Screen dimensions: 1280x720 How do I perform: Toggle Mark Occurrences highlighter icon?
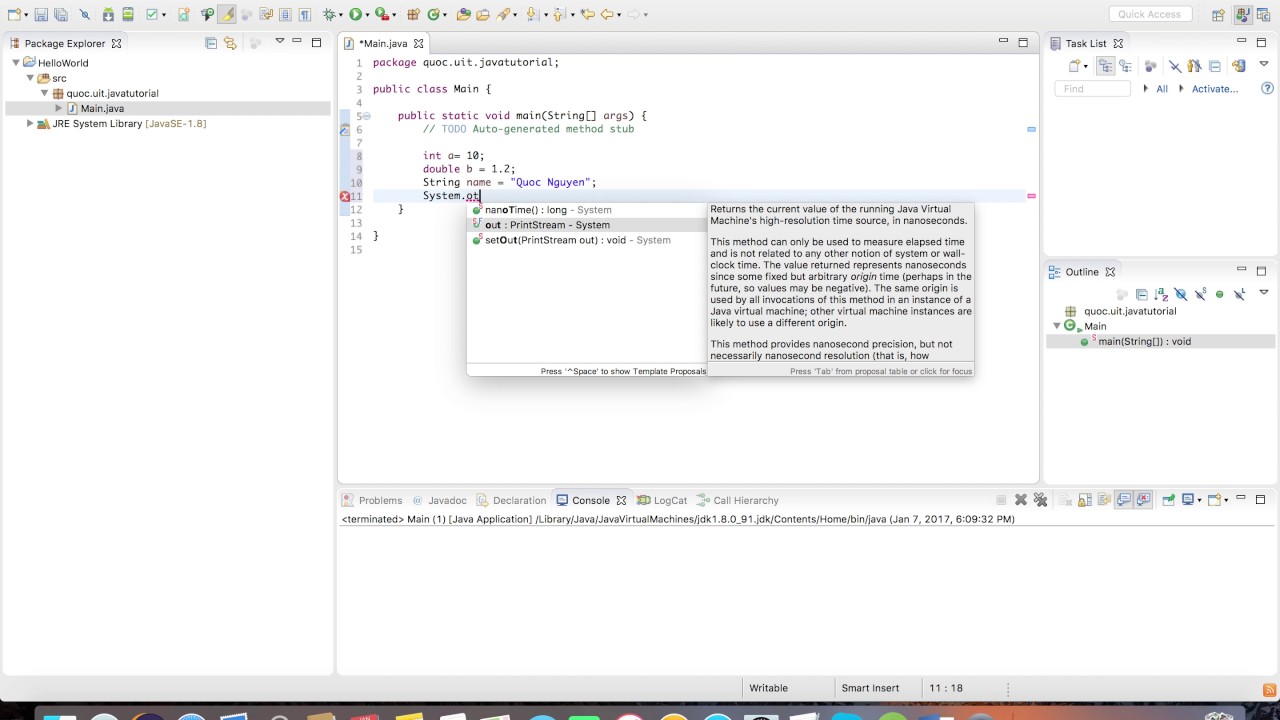pyautogui.click(x=228, y=14)
